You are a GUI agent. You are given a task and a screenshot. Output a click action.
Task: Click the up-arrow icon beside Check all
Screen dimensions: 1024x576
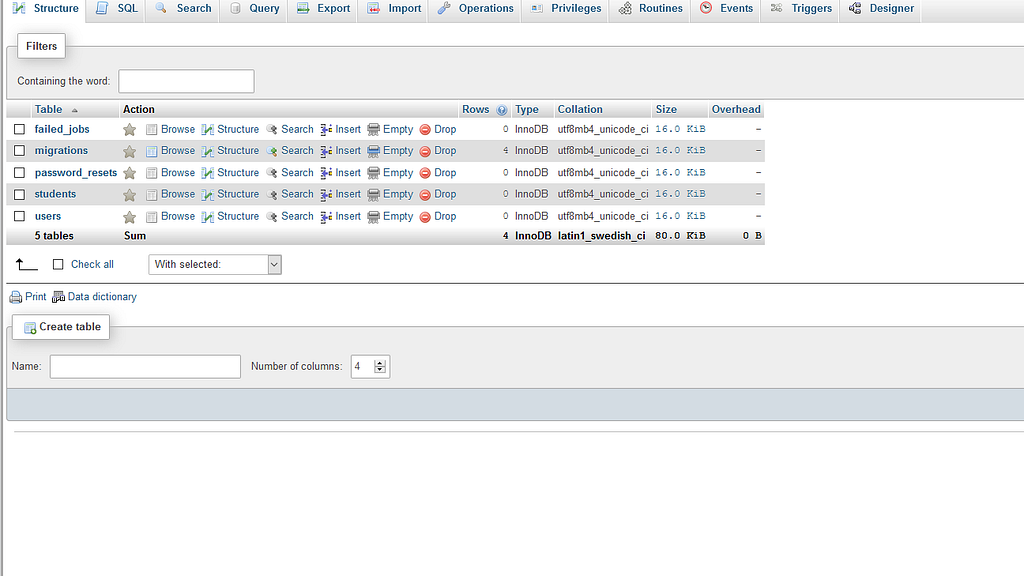[27, 264]
